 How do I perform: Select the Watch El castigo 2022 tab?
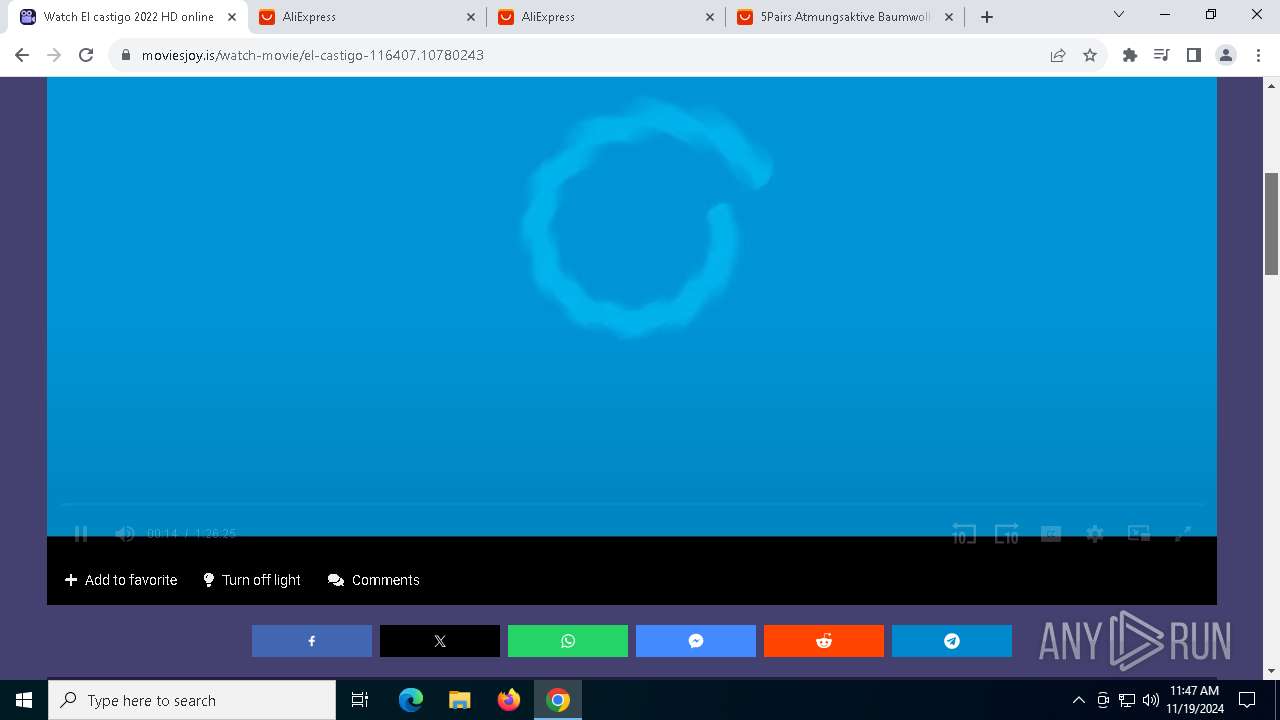tap(128, 17)
